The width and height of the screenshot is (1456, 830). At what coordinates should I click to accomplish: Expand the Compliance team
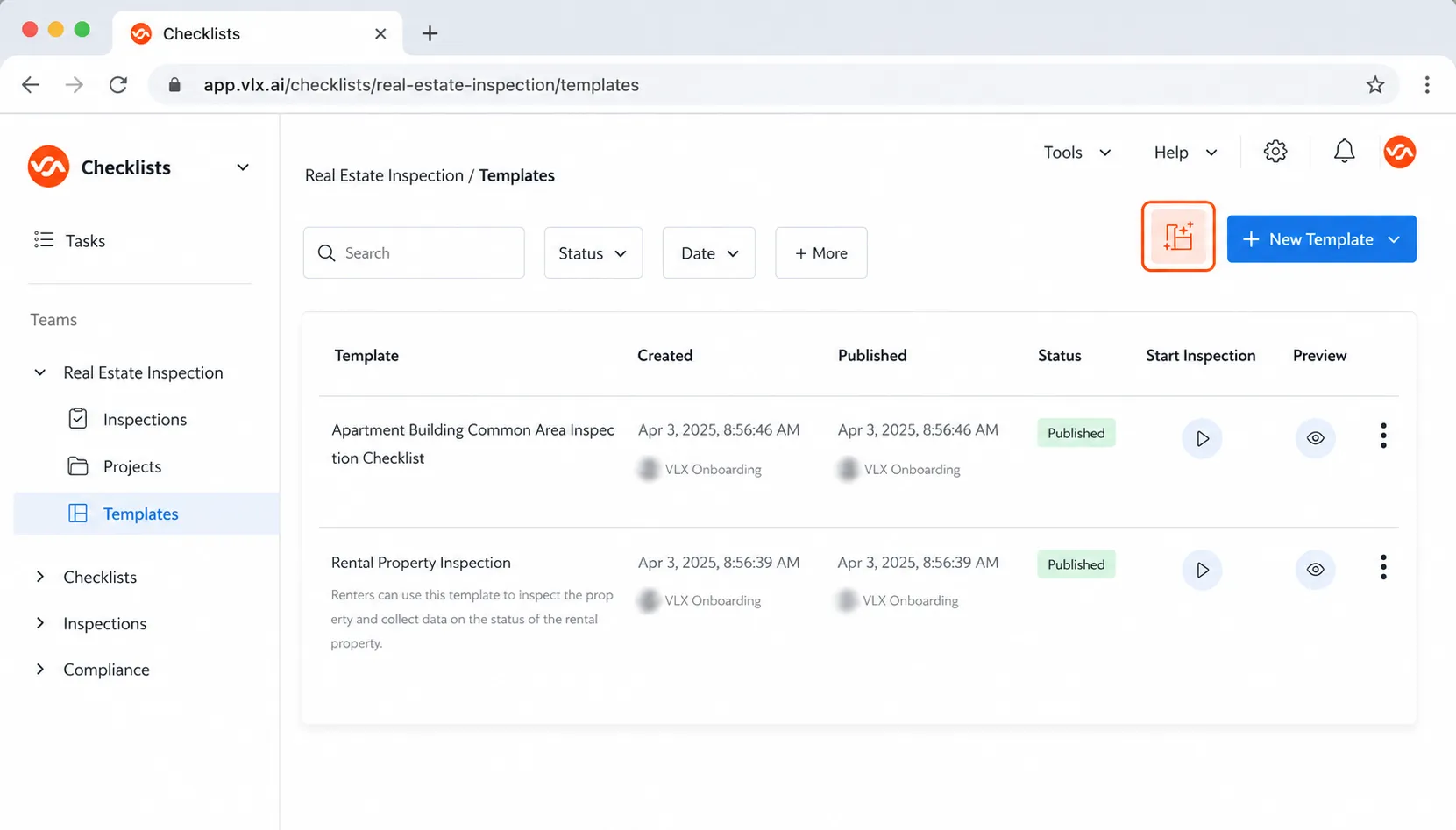tap(39, 670)
